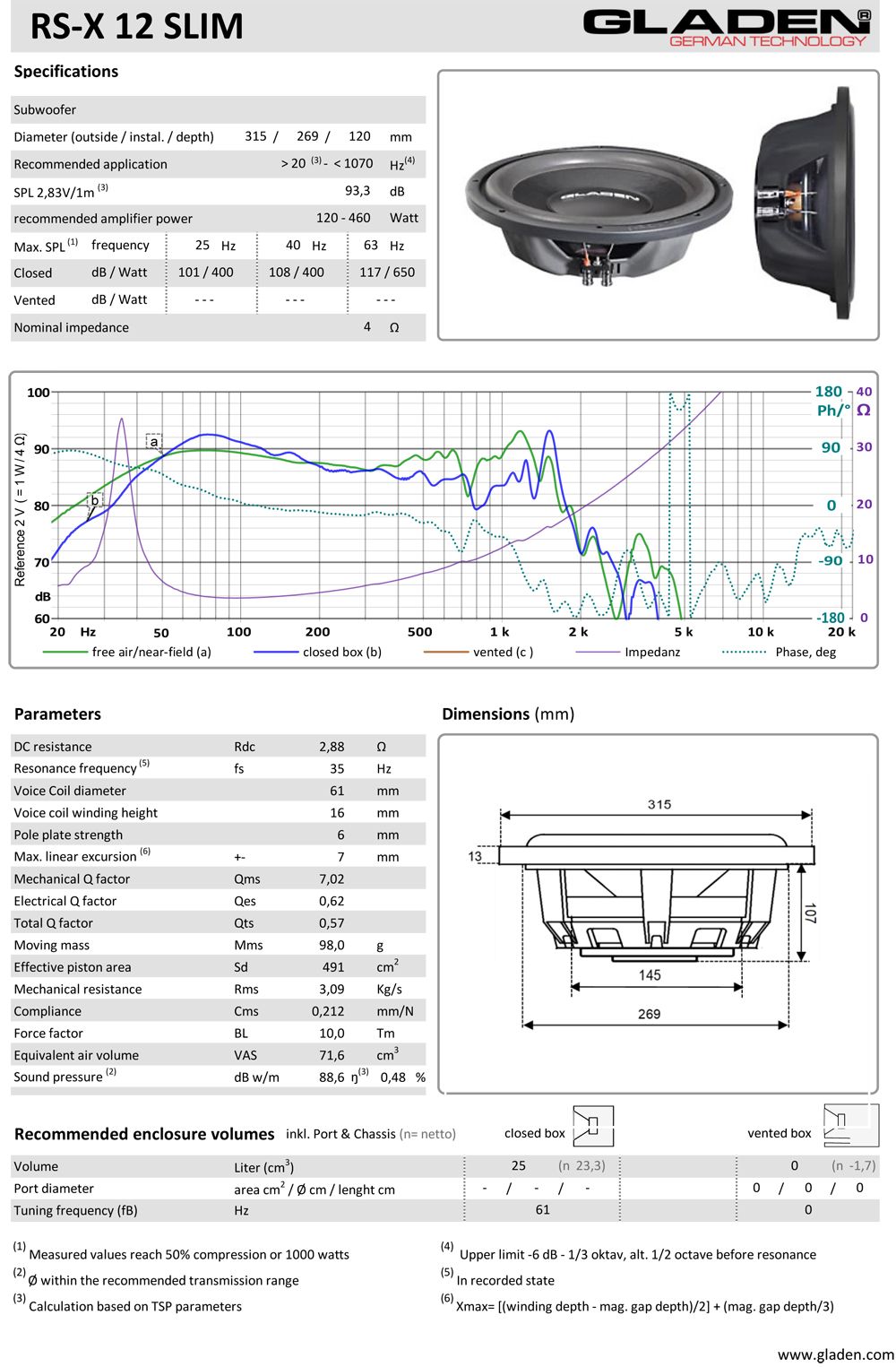Click the '107' depth dimension in the drawing
Viewport: 896px width, 1367px height.
[809, 913]
